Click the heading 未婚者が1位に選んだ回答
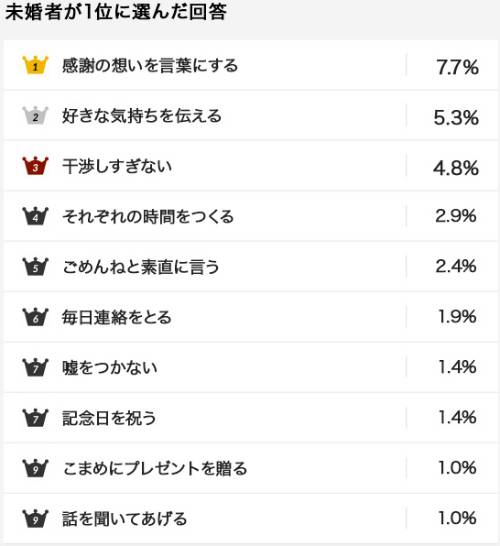This screenshot has height=546, width=500. (x=116, y=11)
